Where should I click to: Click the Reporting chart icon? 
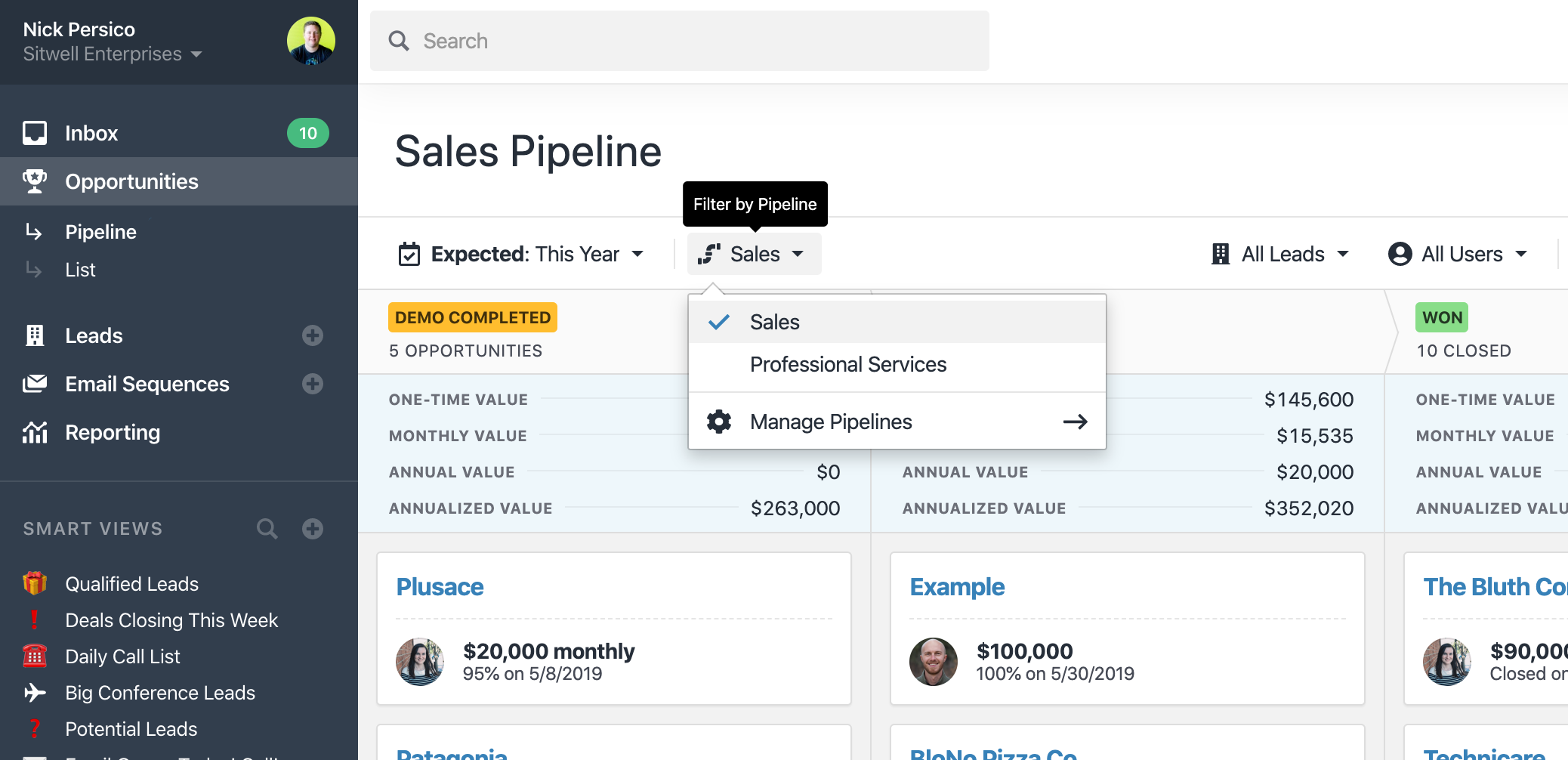tap(35, 432)
